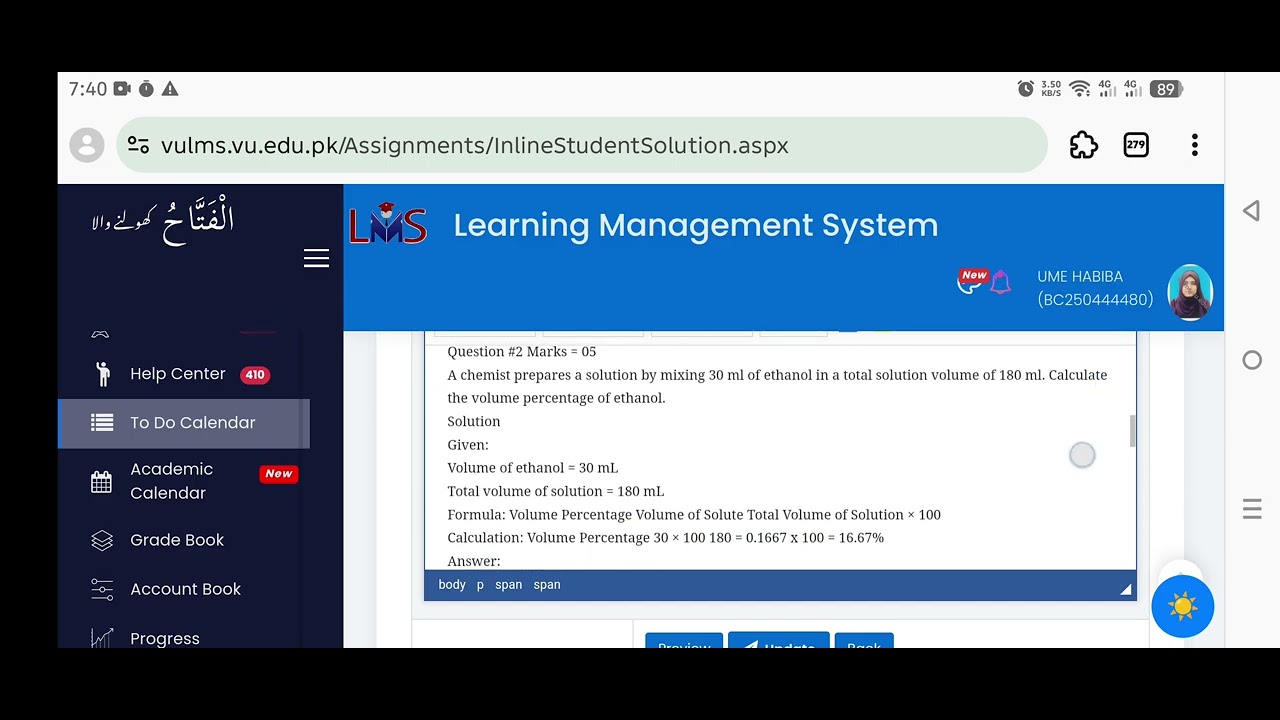
Task: Open Account Book
Action: pos(184,589)
